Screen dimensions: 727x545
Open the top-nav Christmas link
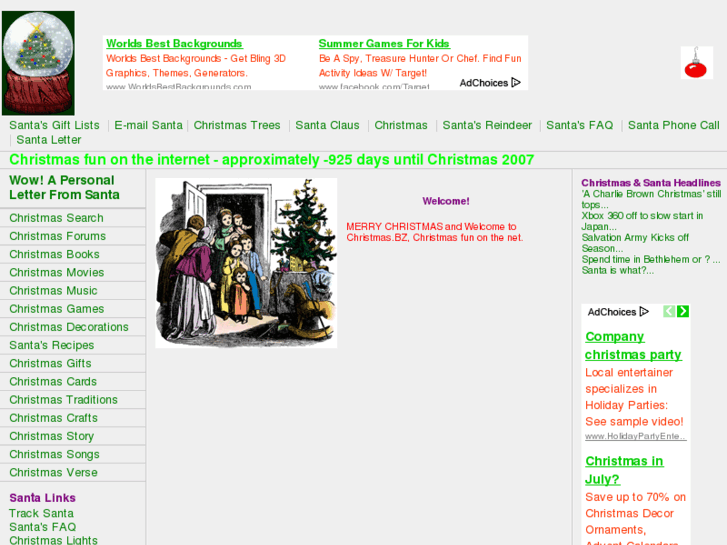(x=401, y=125)
